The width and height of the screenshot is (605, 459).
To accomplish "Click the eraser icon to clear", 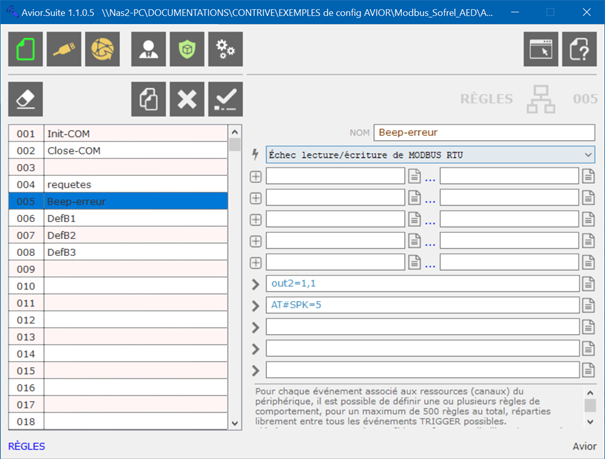I will 26,99.
